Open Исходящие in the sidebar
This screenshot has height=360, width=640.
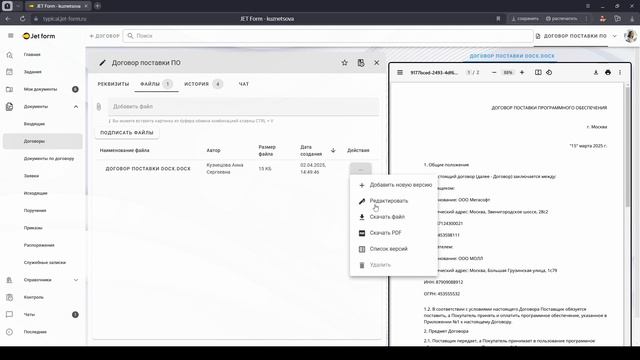point(36,193)
